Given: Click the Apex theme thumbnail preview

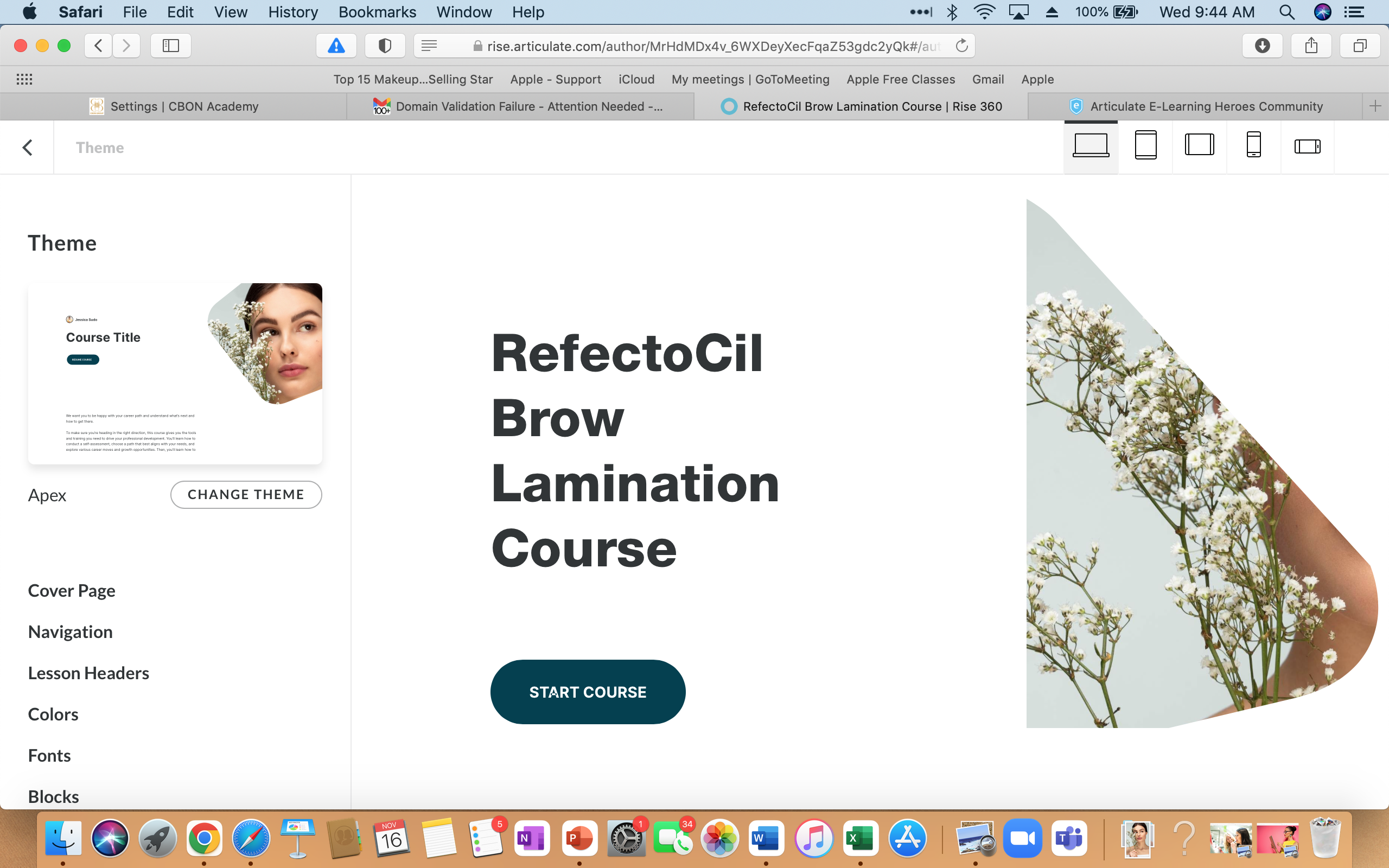Looking at the screenshot, I should pos(175,373).
